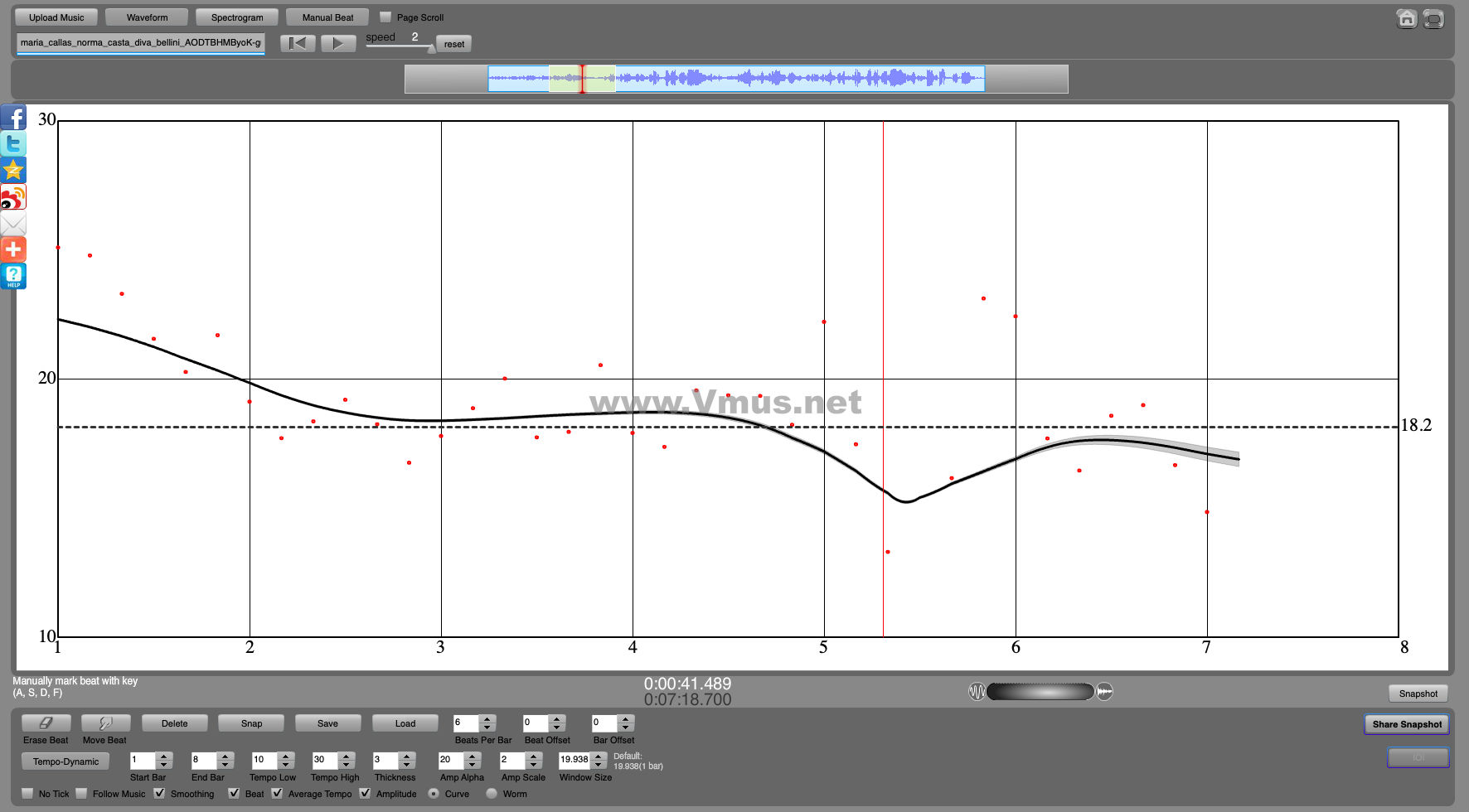The image size is (1469, 812).
Task: Select the Erase Beat eraser tool
Action: click(46, 723)
